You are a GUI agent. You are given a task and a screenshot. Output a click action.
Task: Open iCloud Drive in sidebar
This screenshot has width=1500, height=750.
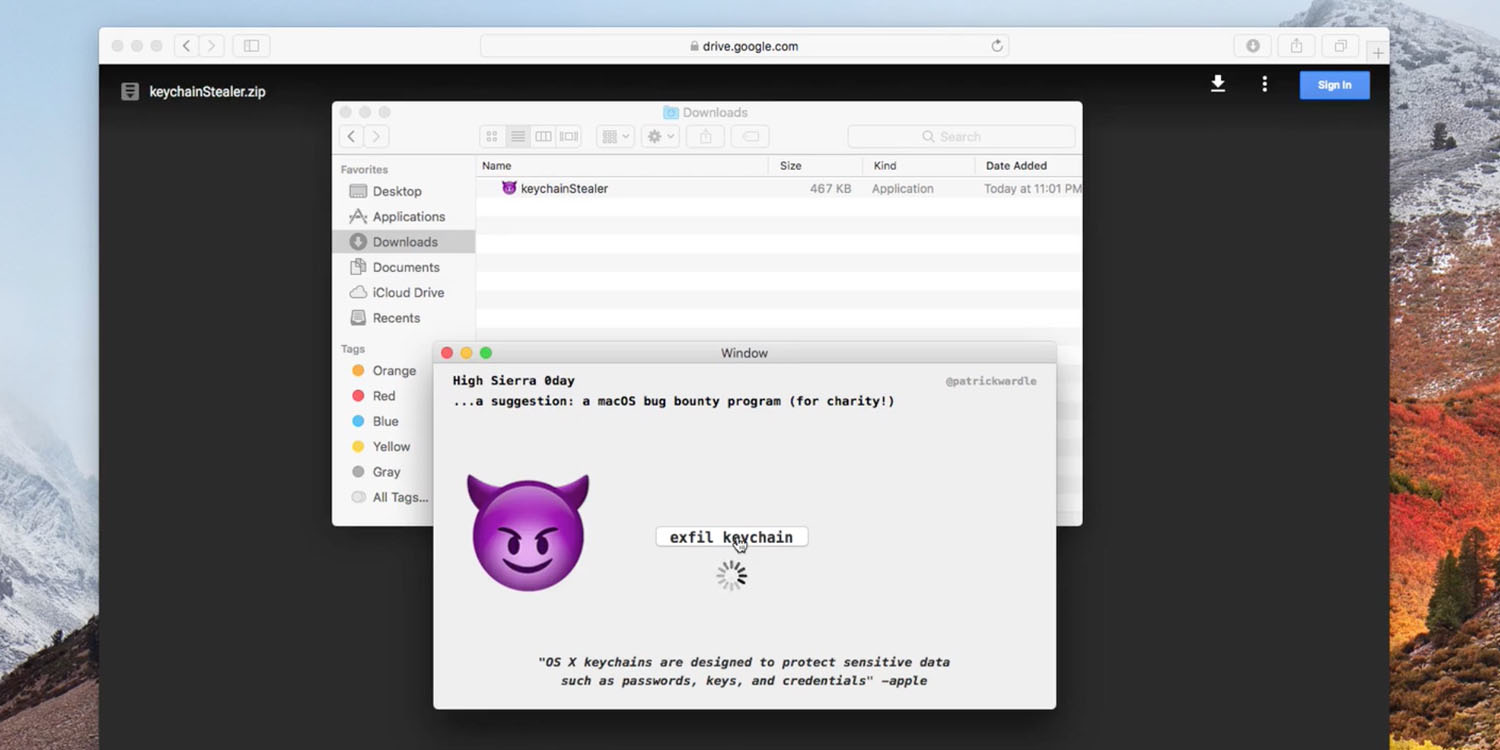tap(408, 293)
